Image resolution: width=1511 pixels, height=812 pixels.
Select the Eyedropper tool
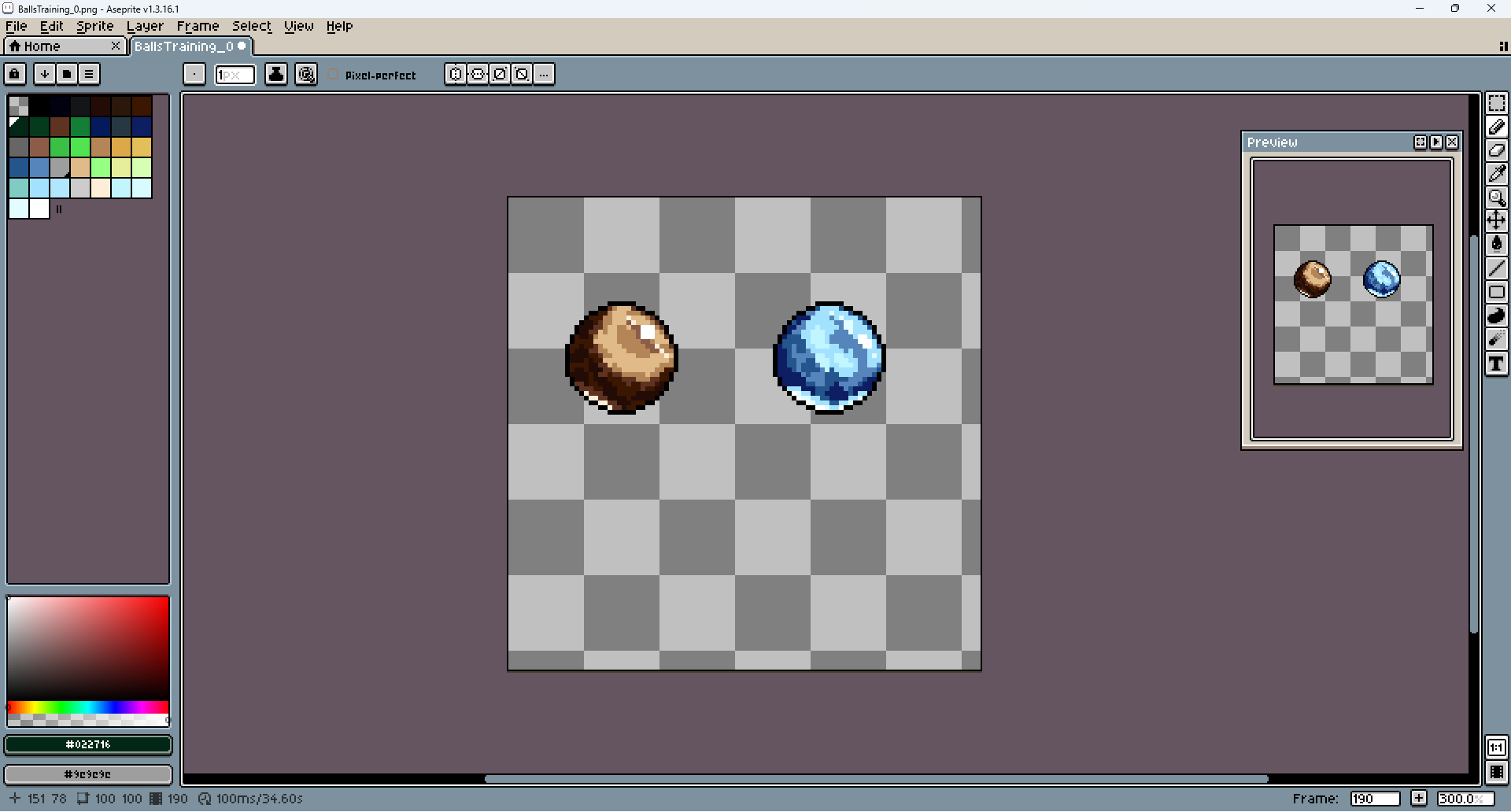coord(1496,174)
